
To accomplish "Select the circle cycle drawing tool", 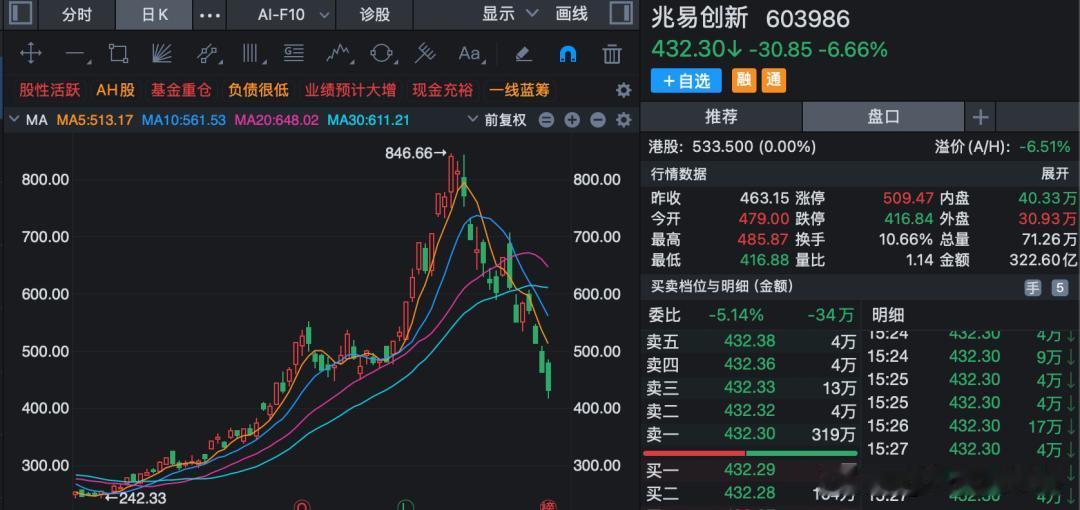I will [381, 53].
